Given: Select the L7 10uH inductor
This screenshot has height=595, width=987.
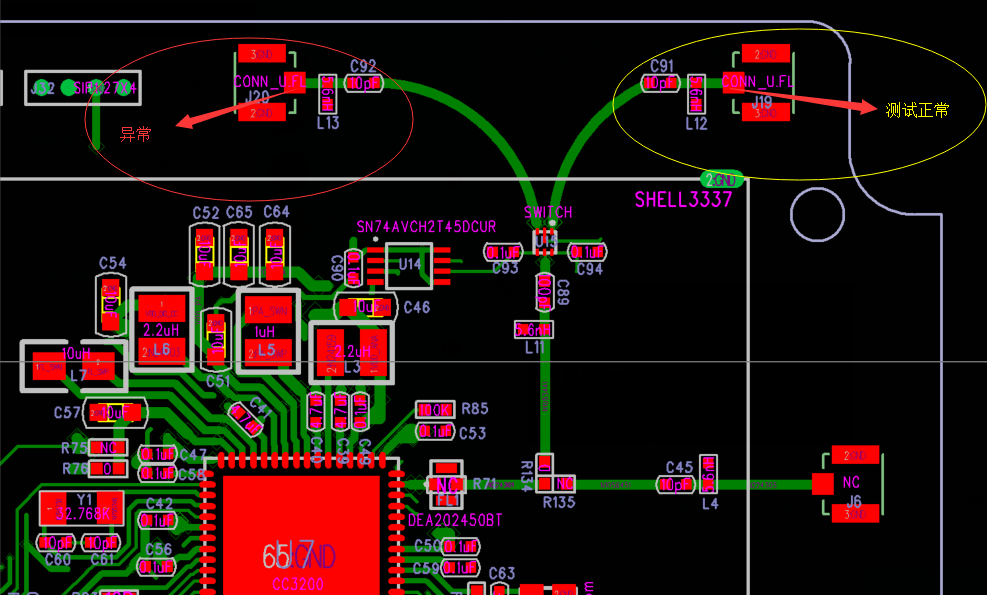Looking at the screenshot, I should point(74,366).
